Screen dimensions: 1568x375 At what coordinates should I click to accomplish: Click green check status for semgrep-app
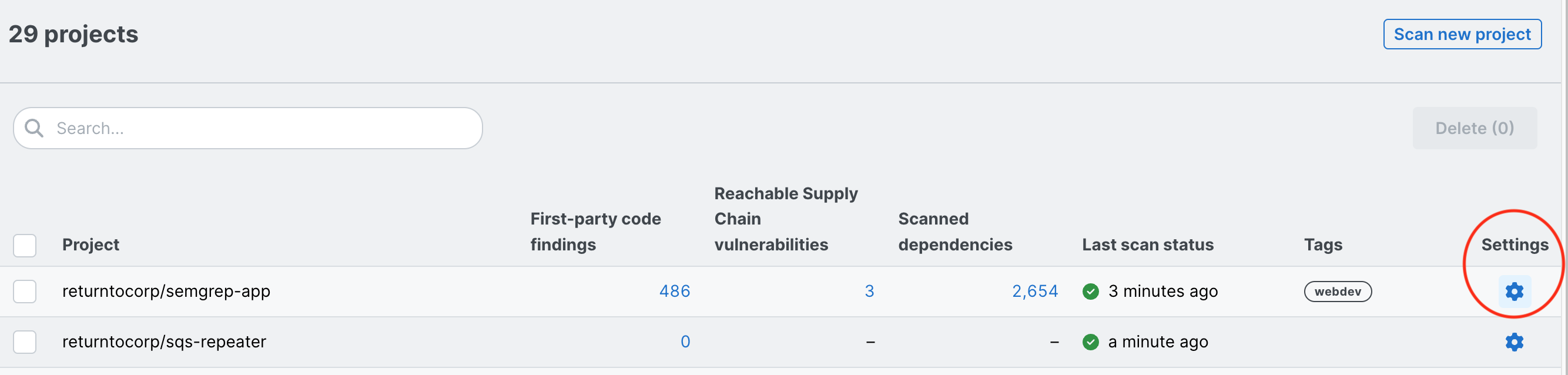pyautogui.click(x=1090, y=292)
